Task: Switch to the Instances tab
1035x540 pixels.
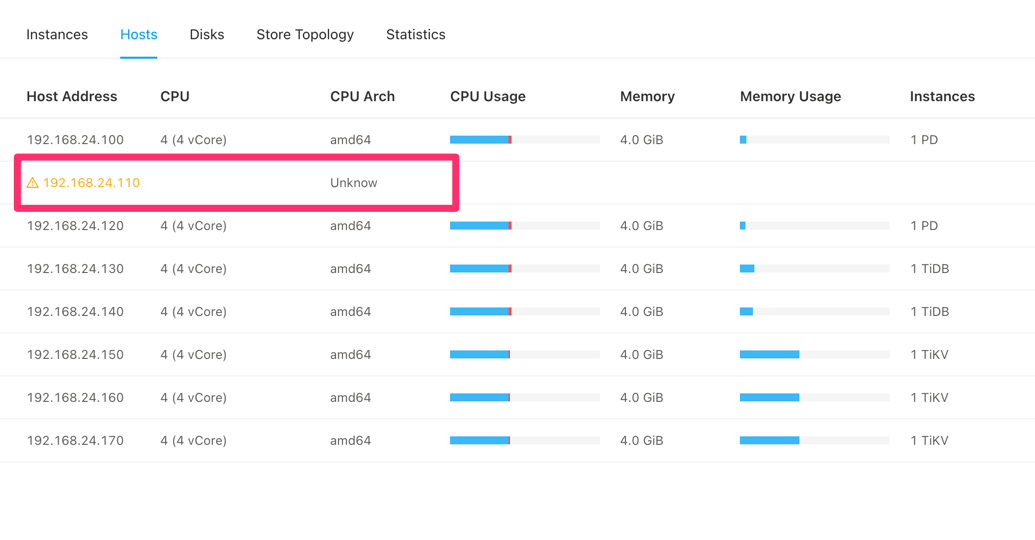Action: click(57, 34)
